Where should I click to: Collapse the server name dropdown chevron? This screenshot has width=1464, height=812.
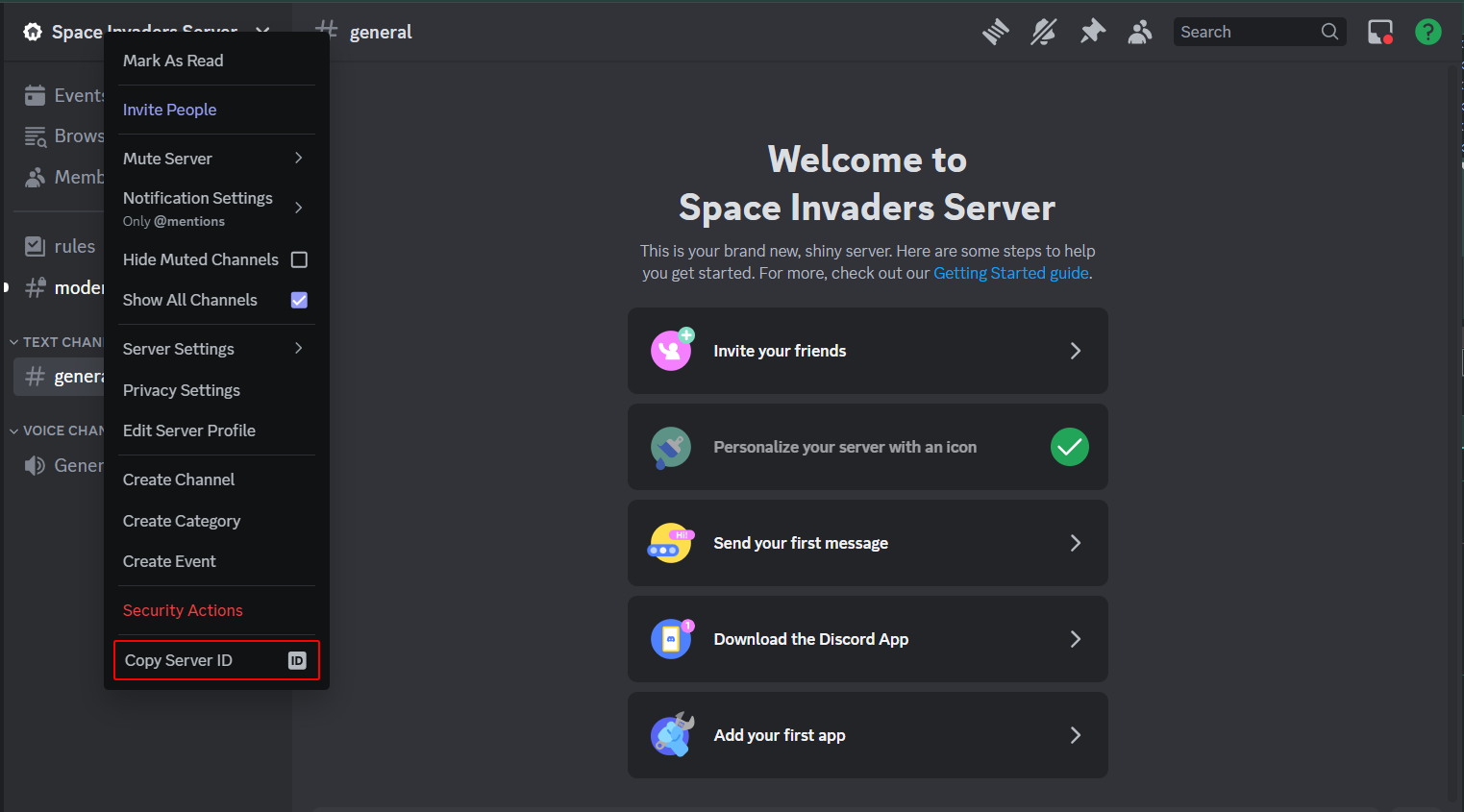tap(262, 29)
